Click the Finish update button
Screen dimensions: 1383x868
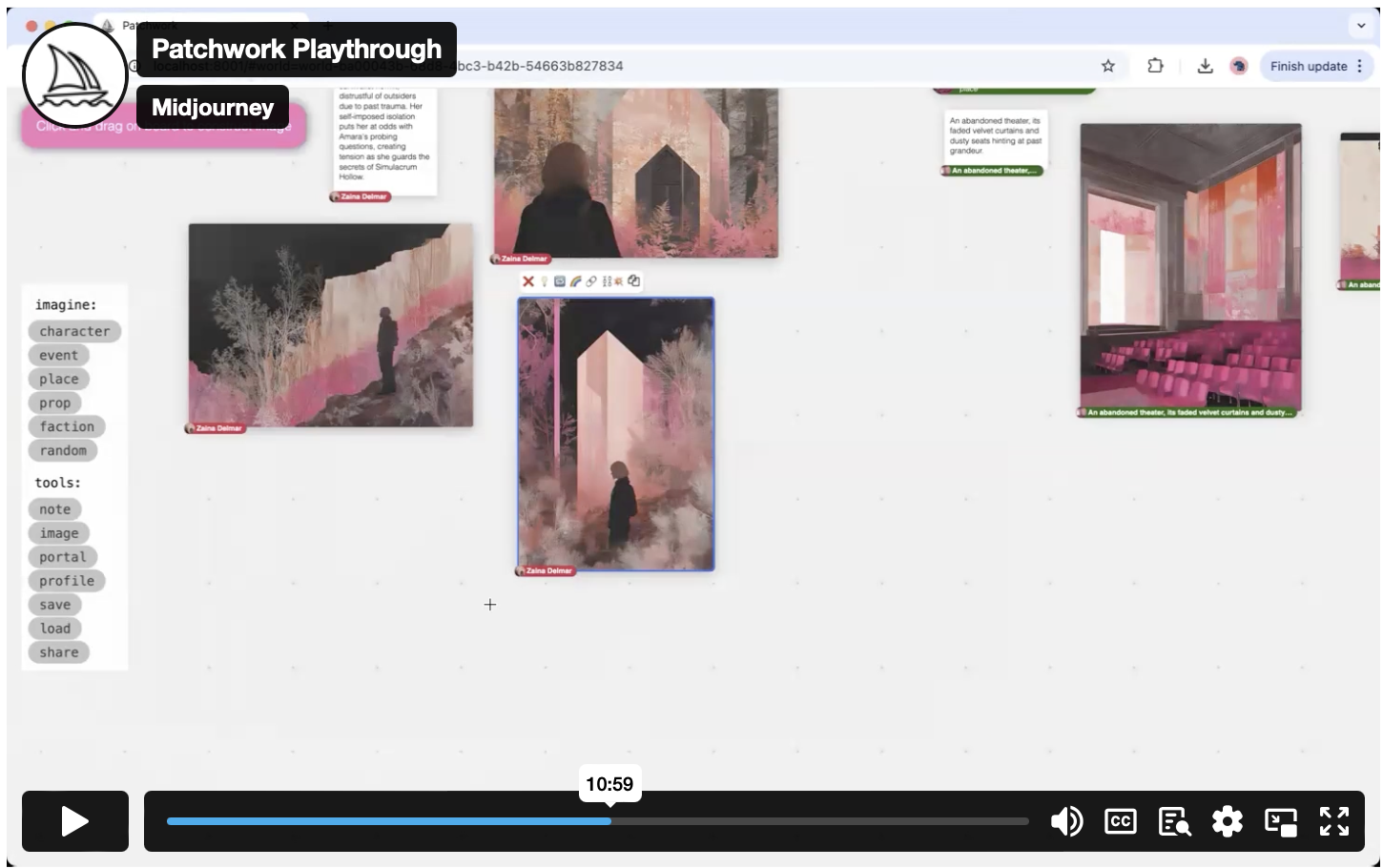tap(1309, 66)
